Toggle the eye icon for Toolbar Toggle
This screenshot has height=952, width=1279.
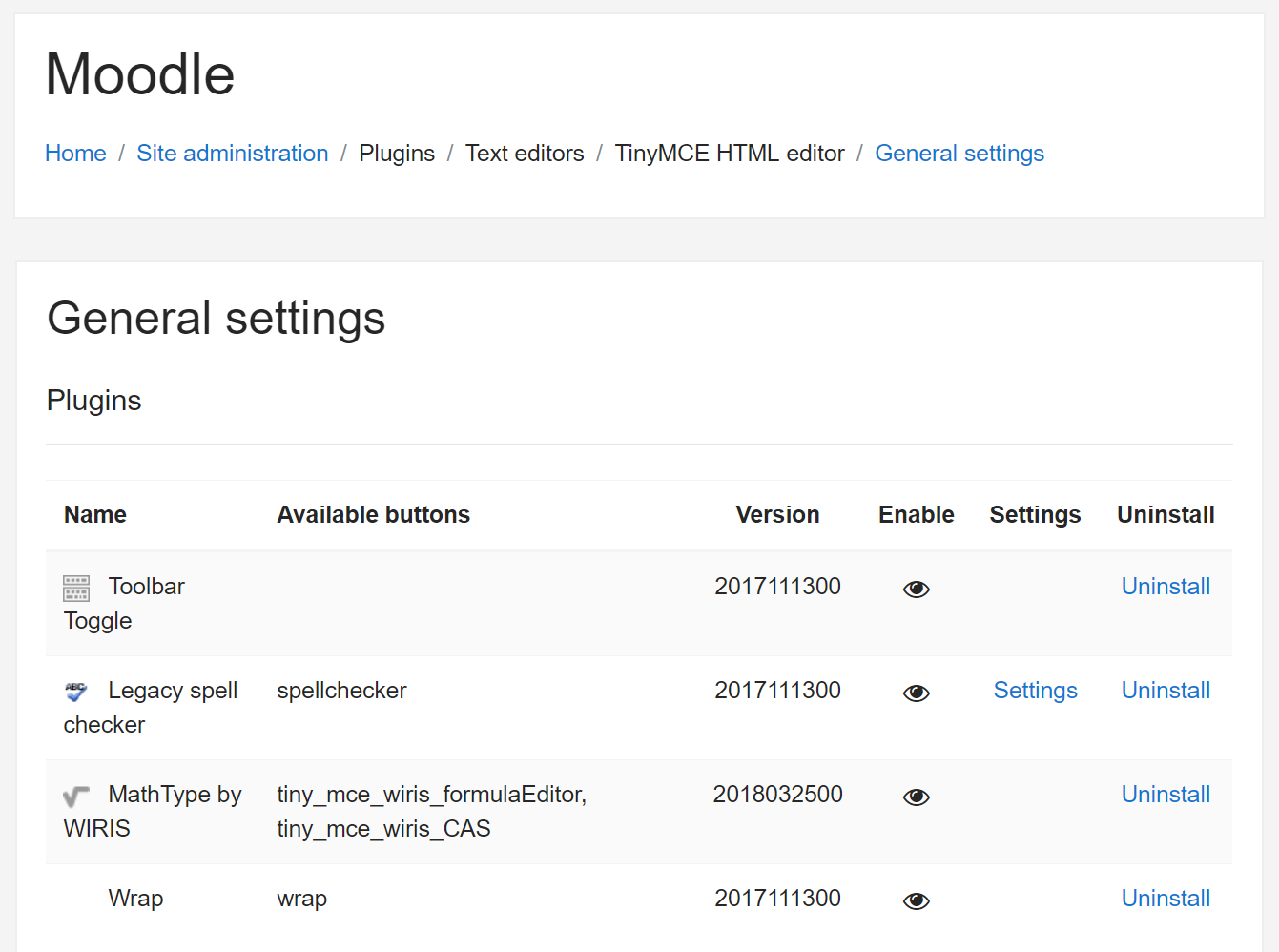pos(916,590)
